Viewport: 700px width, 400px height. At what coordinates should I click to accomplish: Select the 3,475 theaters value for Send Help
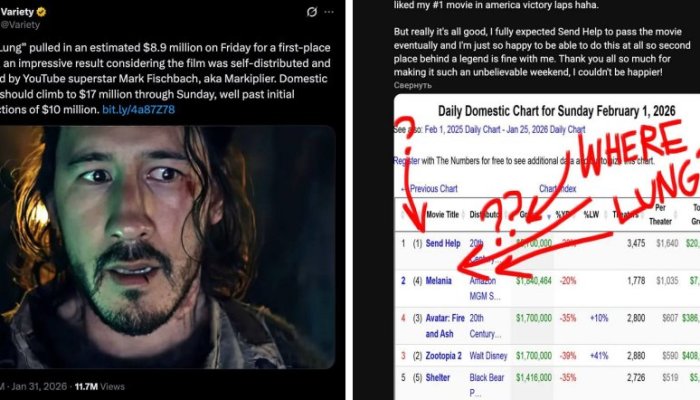(636, 243)
